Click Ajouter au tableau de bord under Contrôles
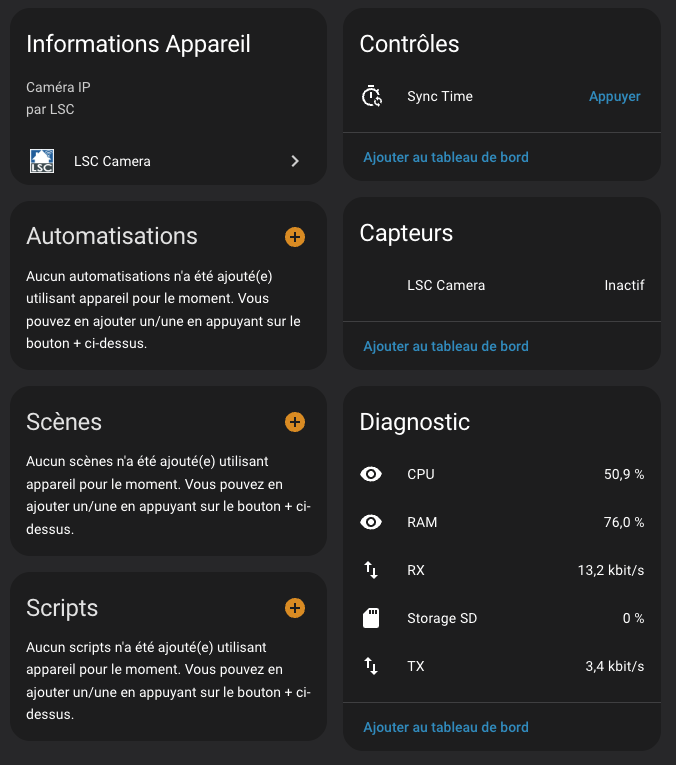The height and width of the screenshot is (765, 676). pyautogui.click(x=446, y=157)
